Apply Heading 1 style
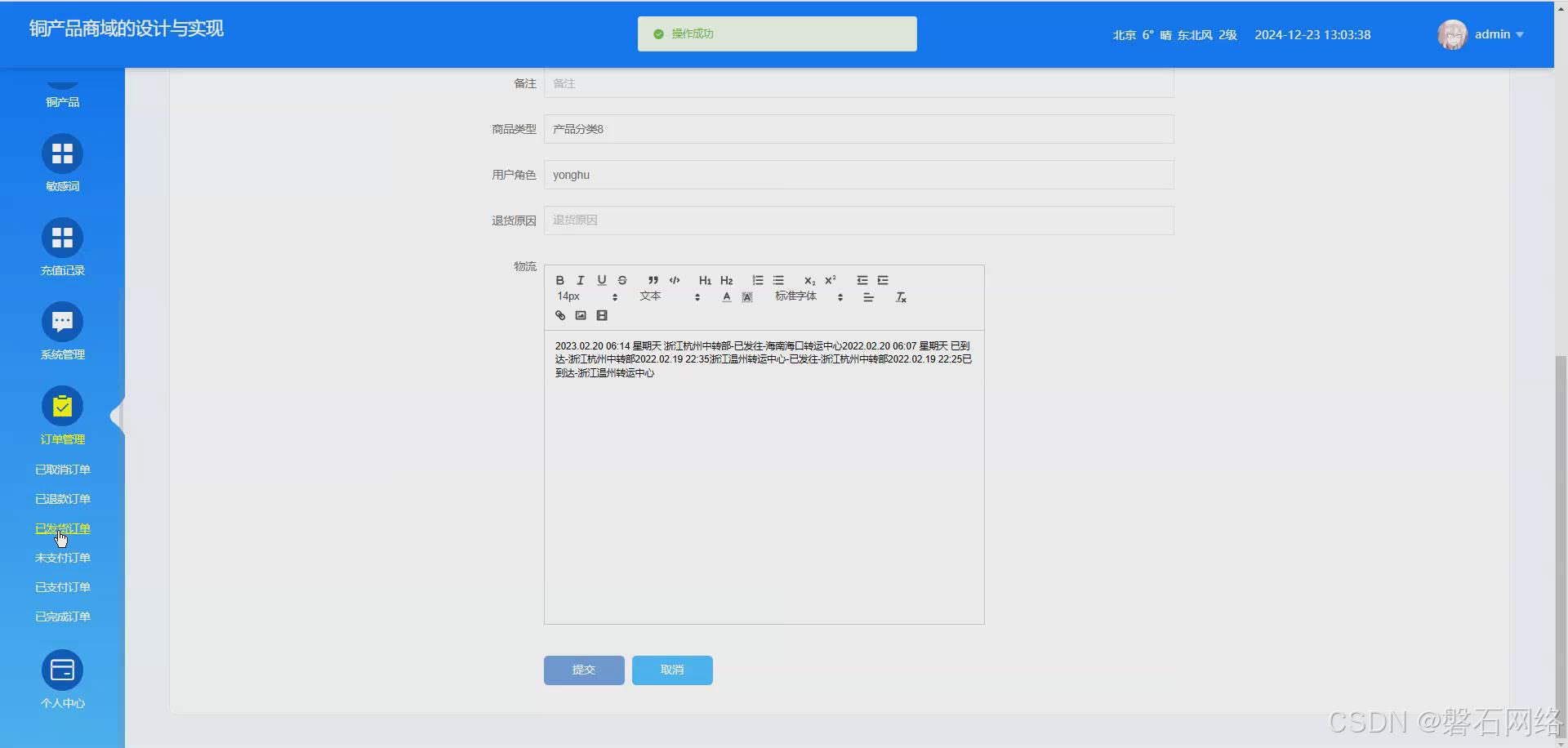 coord(705,280)
